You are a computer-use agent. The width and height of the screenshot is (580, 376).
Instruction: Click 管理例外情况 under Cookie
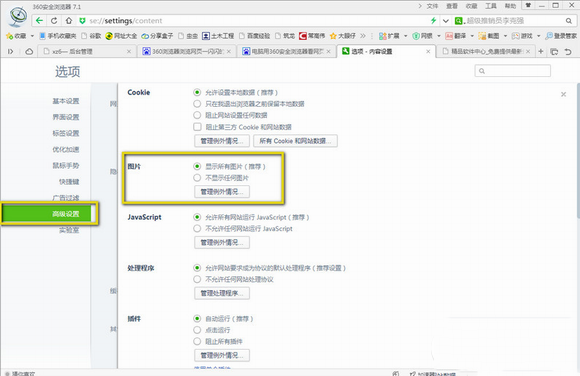tap(222, 141)
